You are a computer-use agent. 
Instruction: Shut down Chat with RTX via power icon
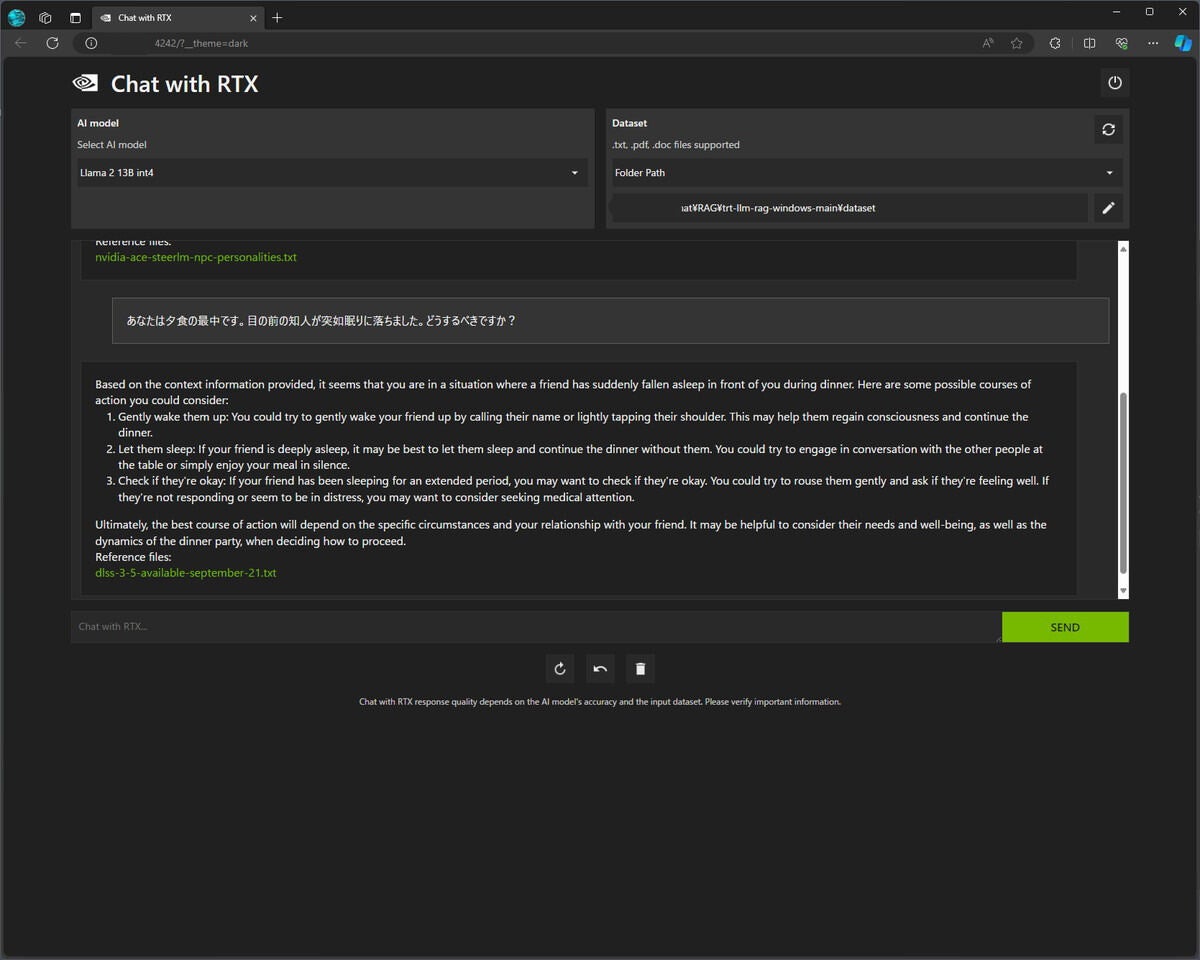tap(1114, 83)
